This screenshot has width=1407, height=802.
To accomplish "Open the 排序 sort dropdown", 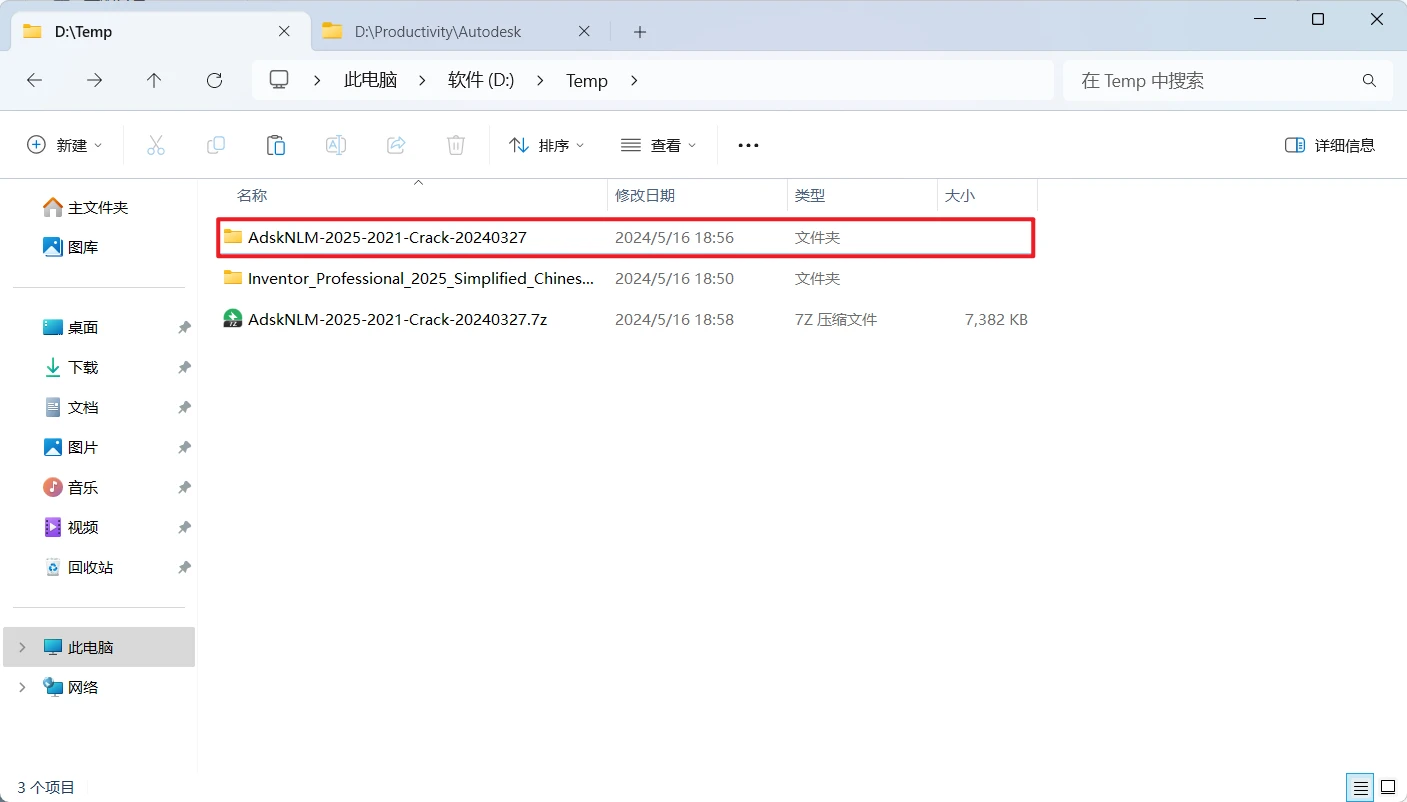I will tap(546, 145).
